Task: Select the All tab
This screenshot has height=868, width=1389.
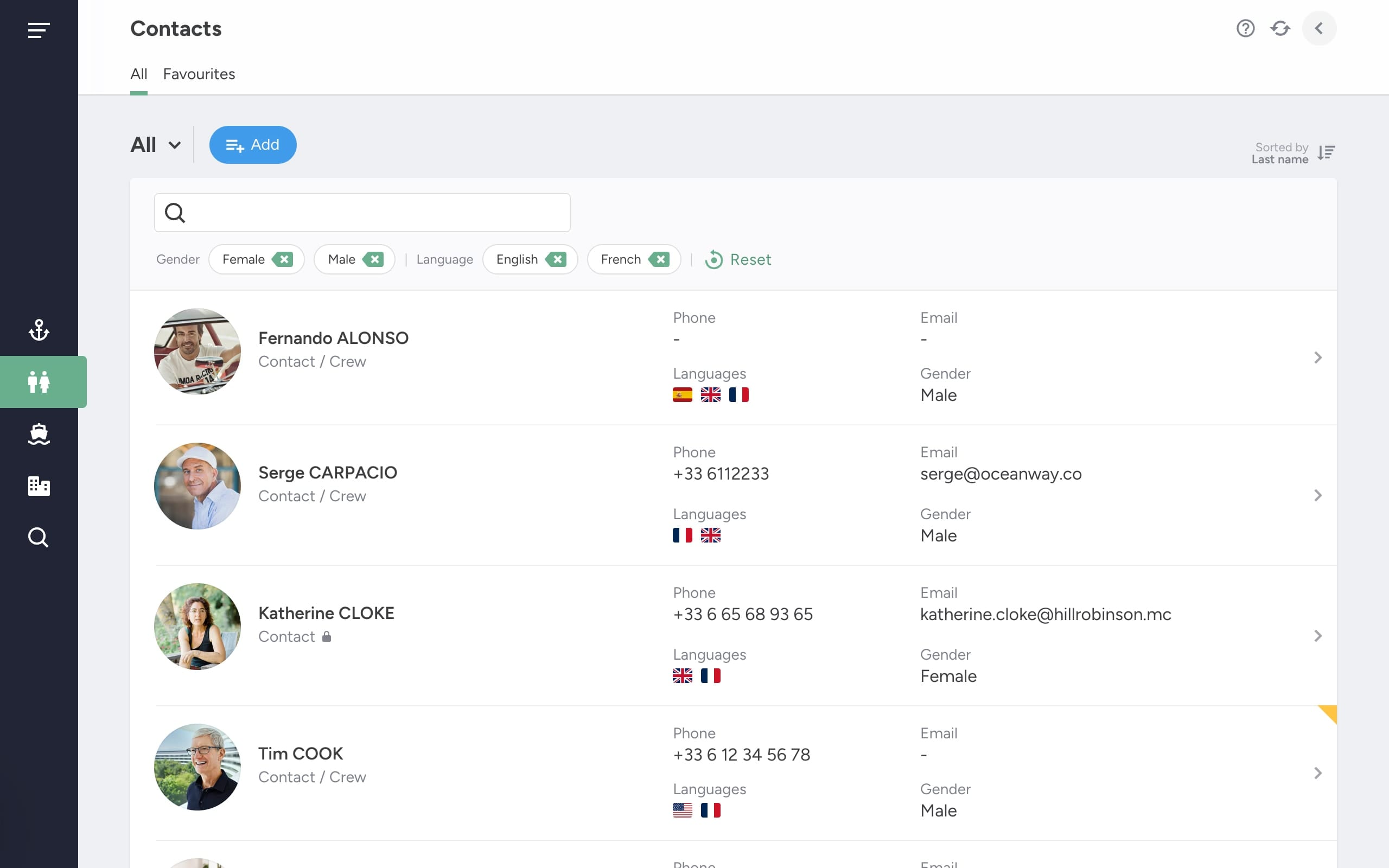Action: (x=138, y=74)
